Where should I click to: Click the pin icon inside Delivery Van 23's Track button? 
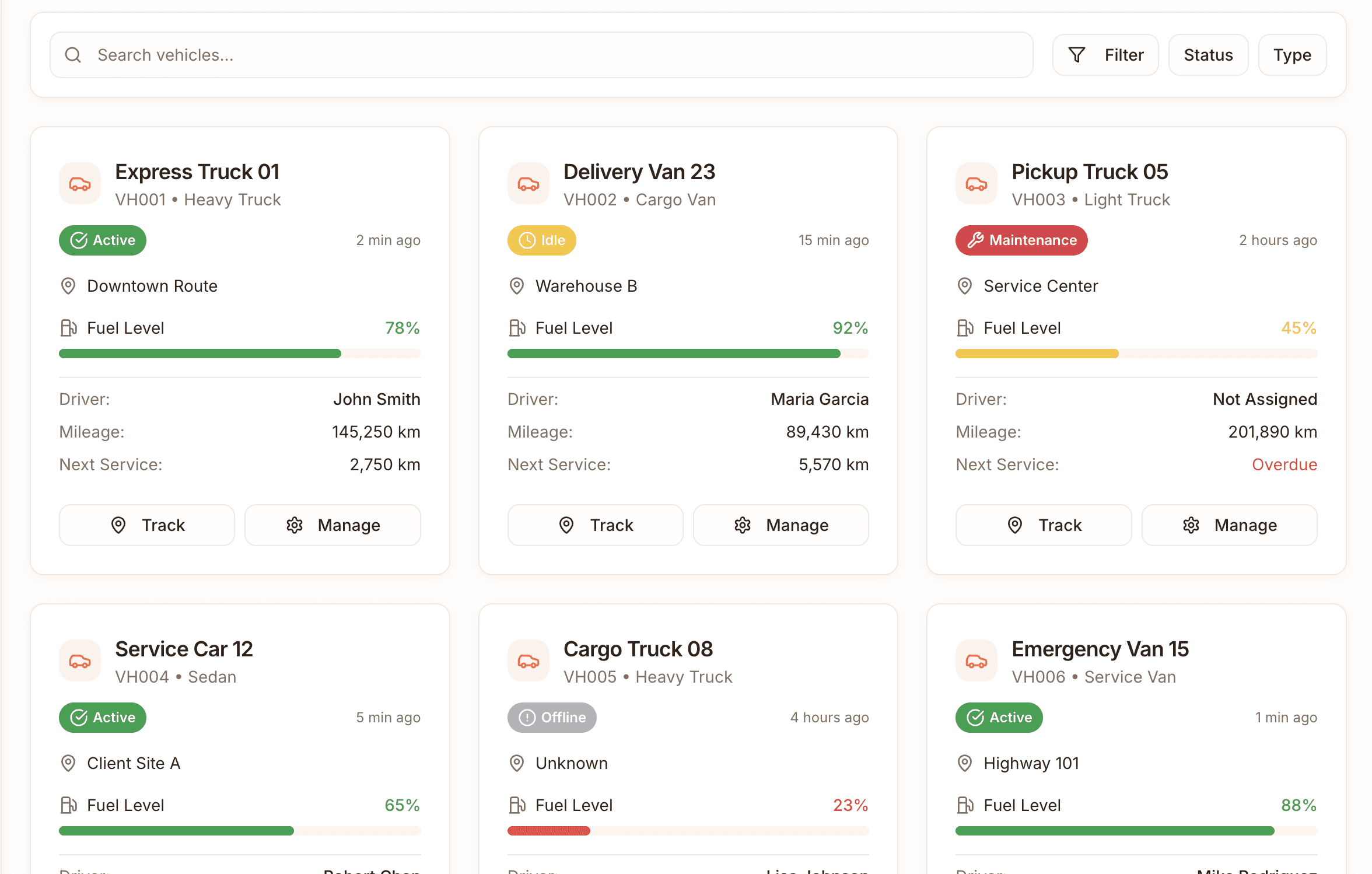click(566, 525)
